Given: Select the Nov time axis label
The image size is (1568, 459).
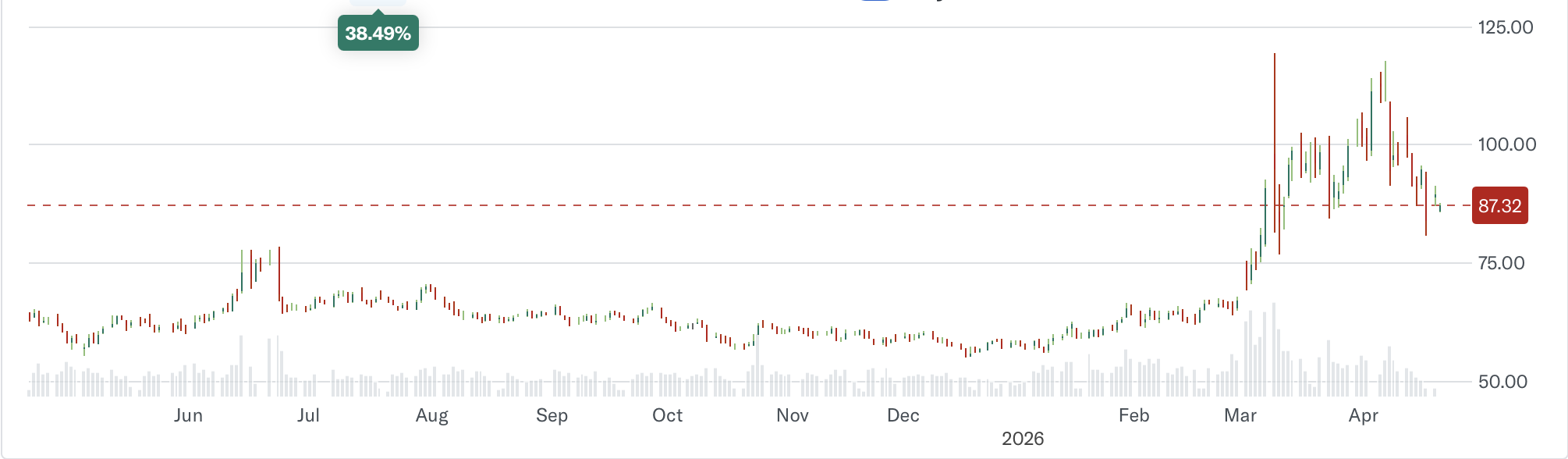Looking at the screenshot, I should tap(792, 415).
